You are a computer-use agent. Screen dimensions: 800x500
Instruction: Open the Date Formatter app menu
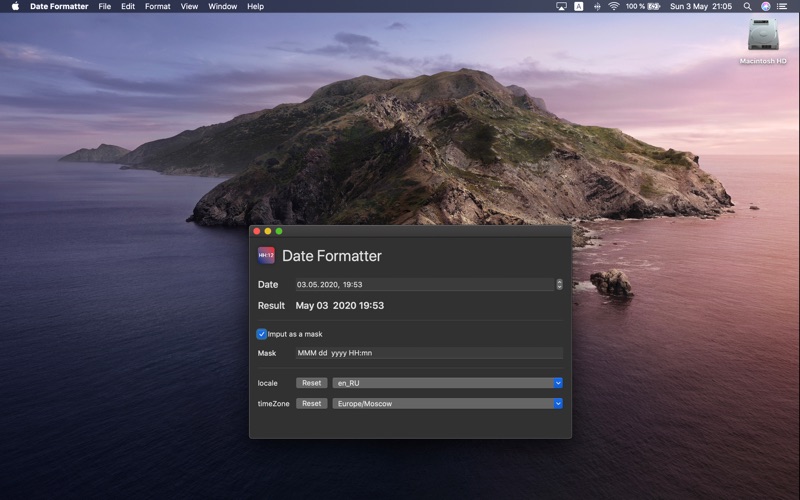(x=59, y=6)
